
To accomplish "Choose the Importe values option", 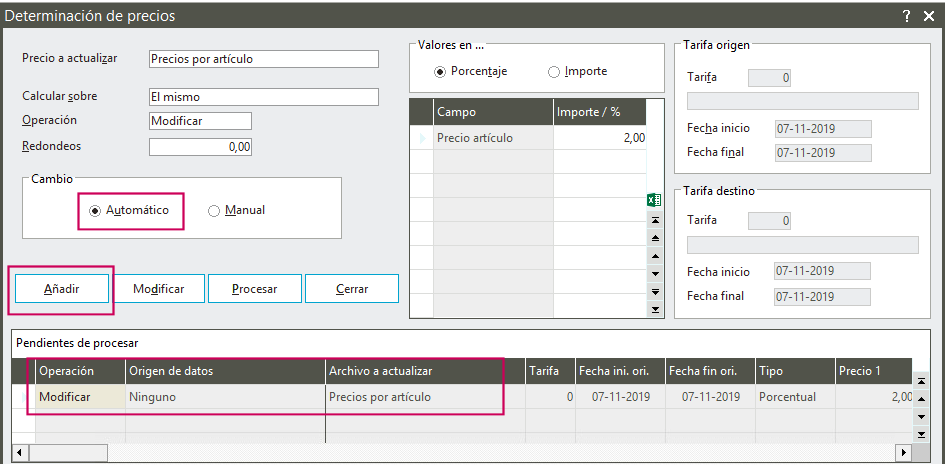I will 554,72.
